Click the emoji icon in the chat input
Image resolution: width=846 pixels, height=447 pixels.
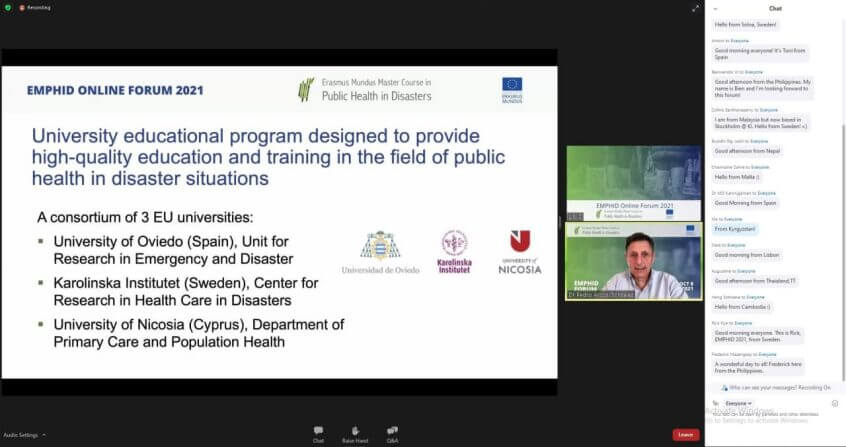click(835, 403)
